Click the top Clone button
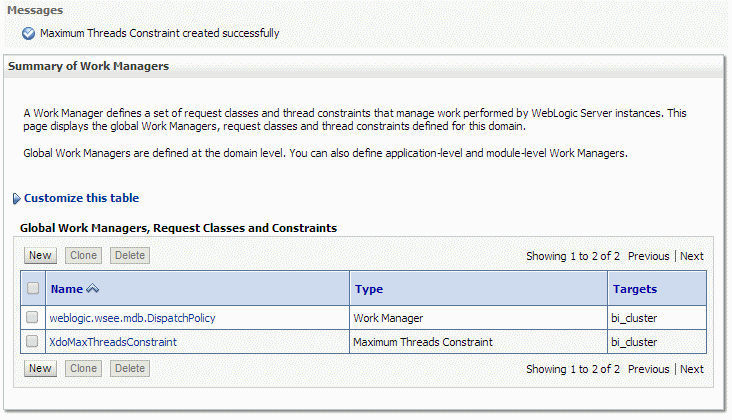The image size is (732, 420). (x=84, y=255)
